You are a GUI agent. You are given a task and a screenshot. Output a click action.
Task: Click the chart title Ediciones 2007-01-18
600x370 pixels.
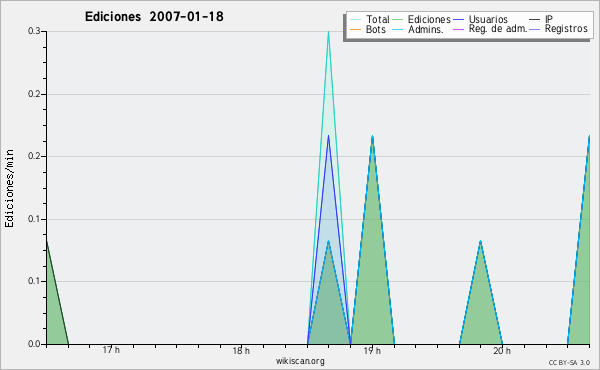pos(154,17)
